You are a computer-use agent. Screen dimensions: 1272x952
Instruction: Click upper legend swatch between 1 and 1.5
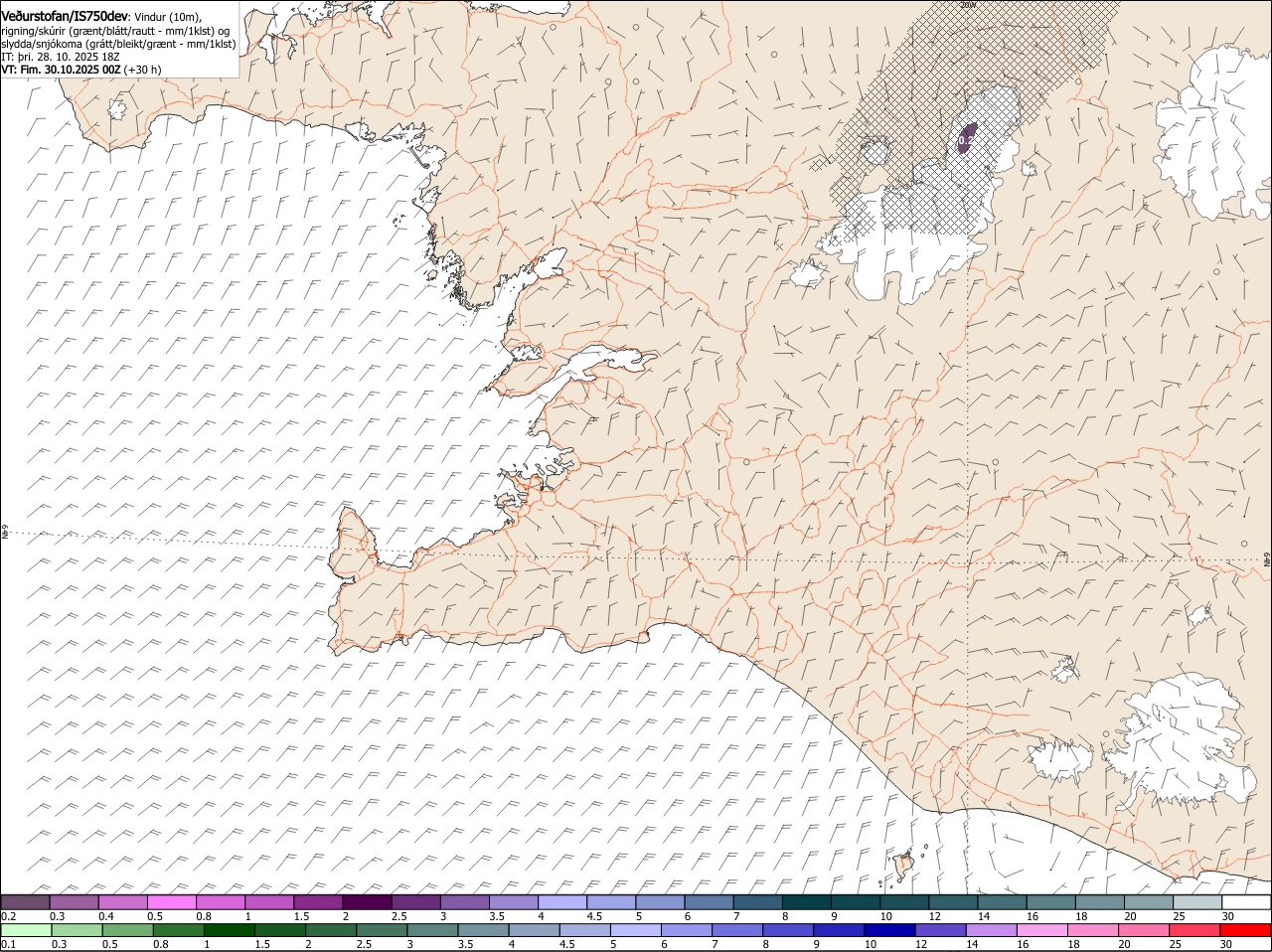pyautogui.click(x=268, y=902)
